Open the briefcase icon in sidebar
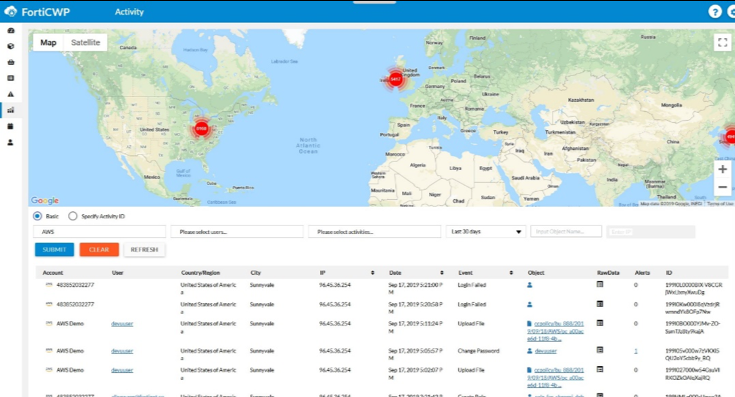This screenshot has width=735, height=397. pos(11,62)
